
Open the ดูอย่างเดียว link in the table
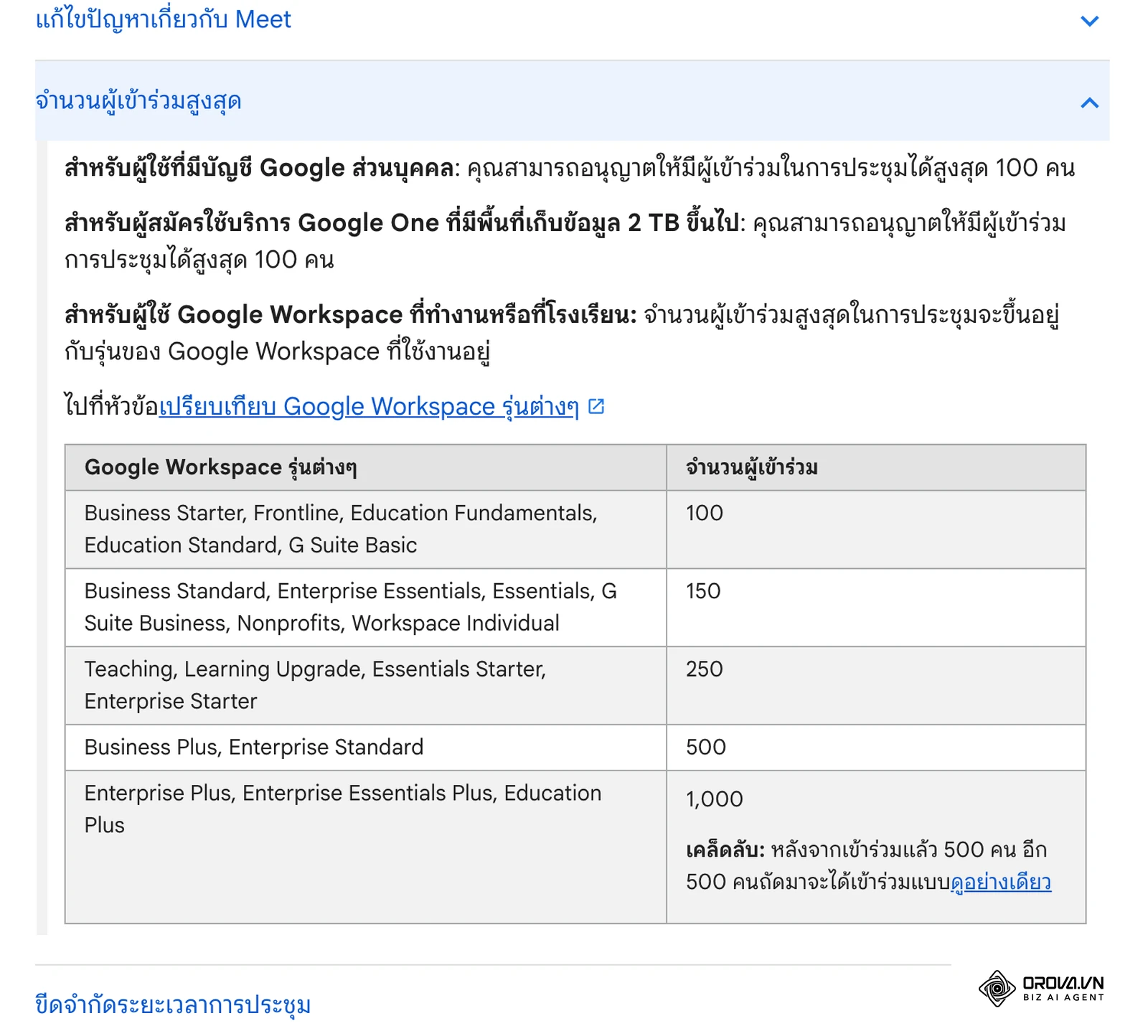1001,882
